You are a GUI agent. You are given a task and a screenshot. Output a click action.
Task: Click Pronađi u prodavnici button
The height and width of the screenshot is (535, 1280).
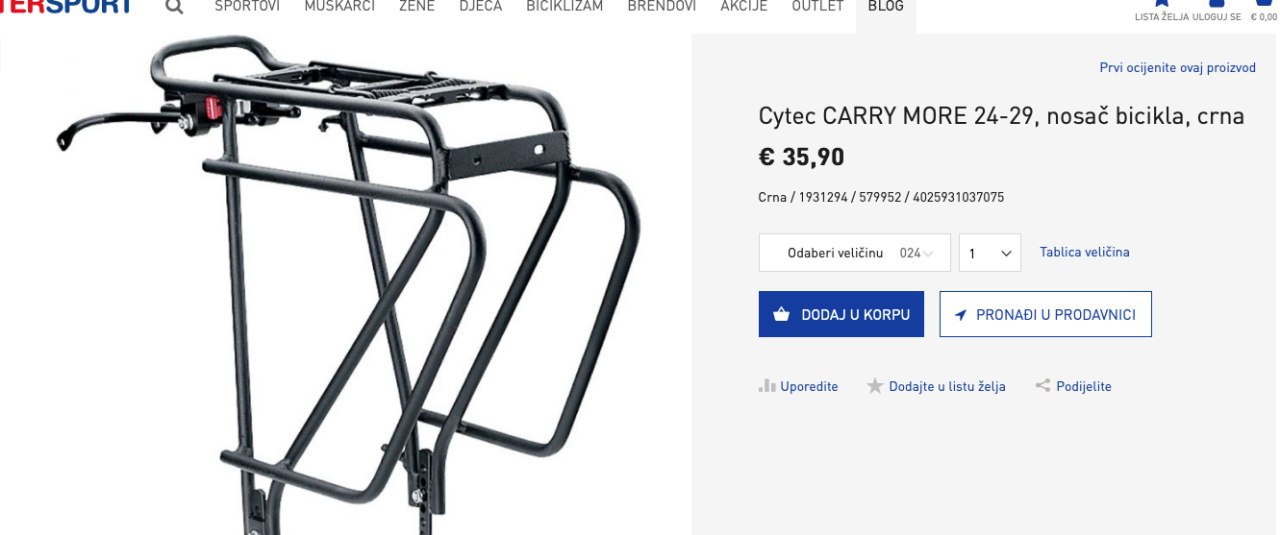(1046, 314)
